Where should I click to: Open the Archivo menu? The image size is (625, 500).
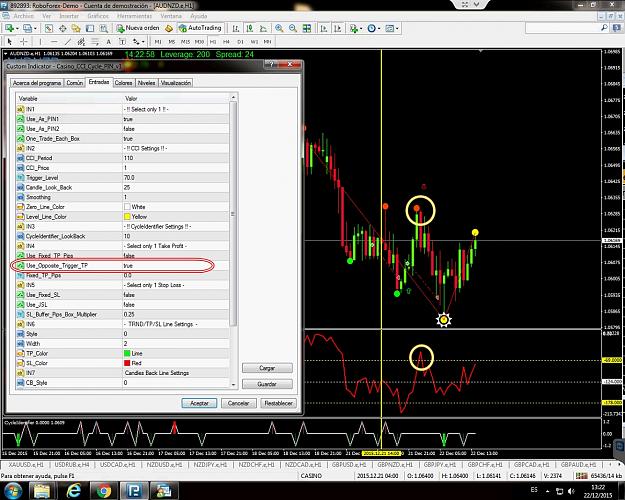tap(24, 16)
